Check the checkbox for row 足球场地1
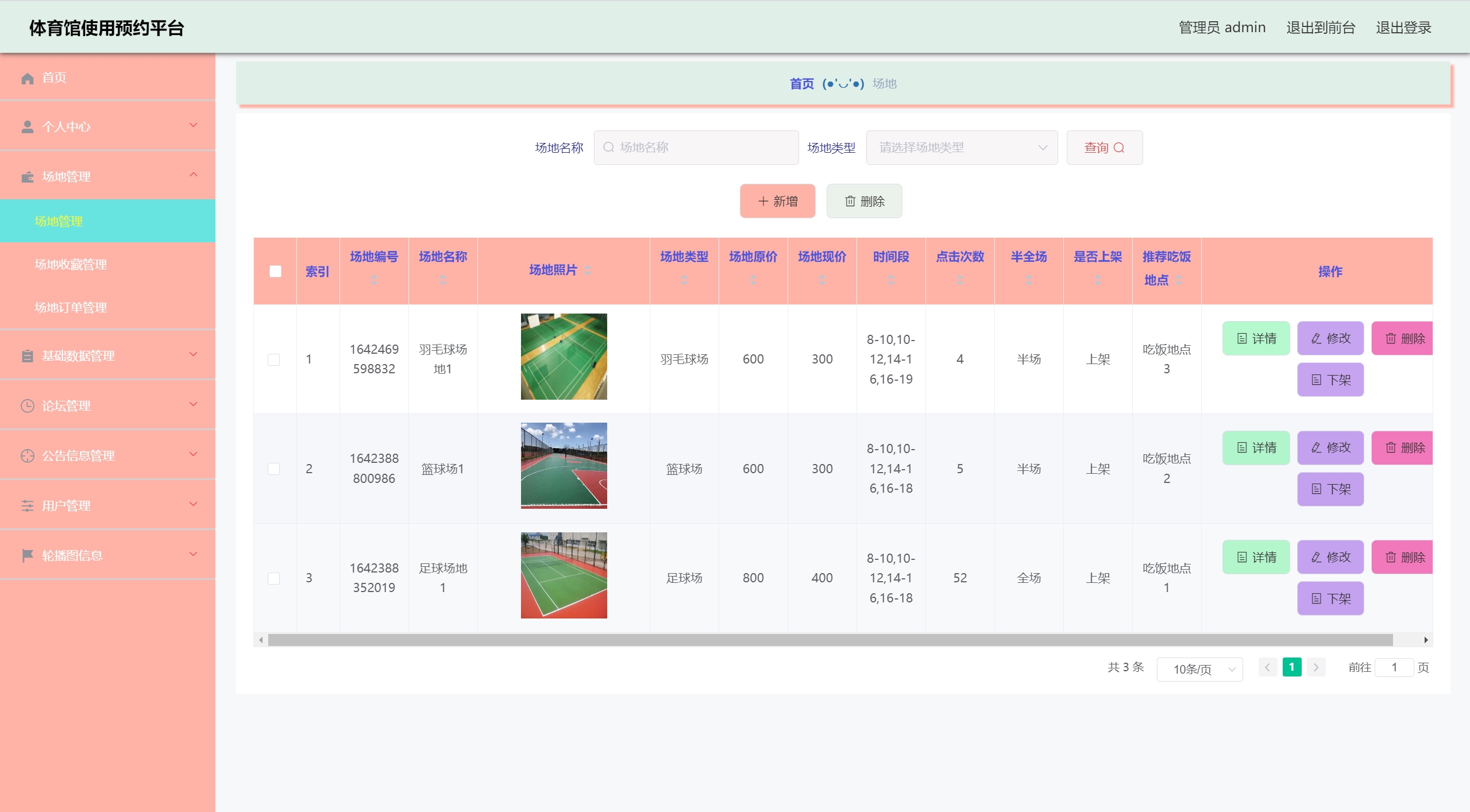The image size is (1470, 812). pyautogui.click(x=274, y=578)
